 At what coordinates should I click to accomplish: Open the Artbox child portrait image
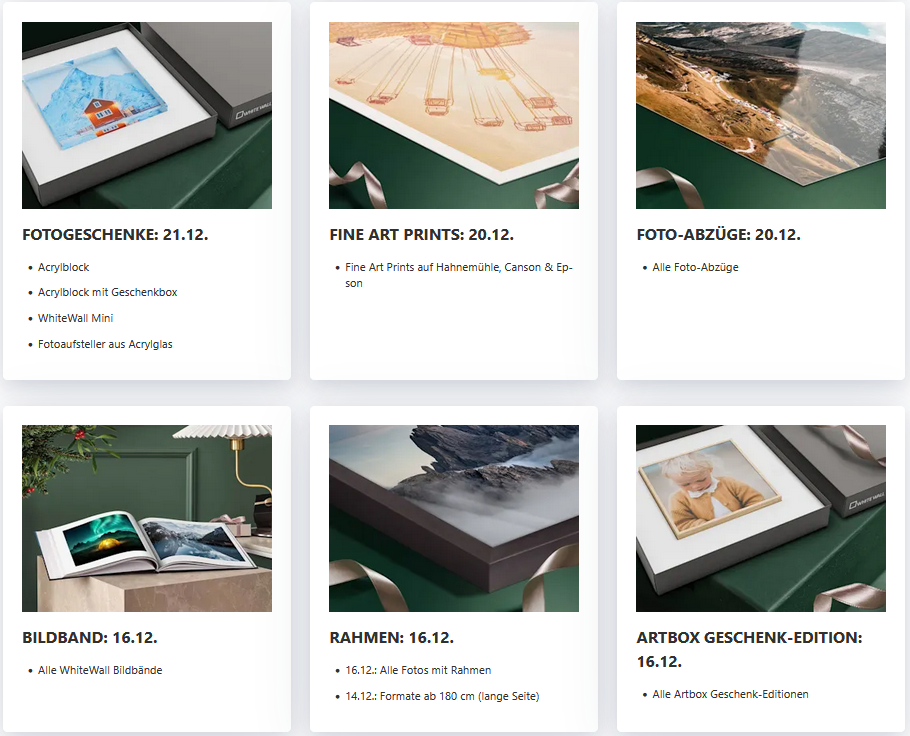tap(761, 518)
